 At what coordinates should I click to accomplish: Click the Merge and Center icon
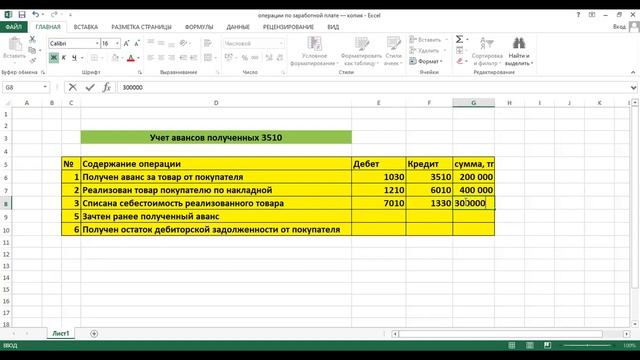point(208,58)
